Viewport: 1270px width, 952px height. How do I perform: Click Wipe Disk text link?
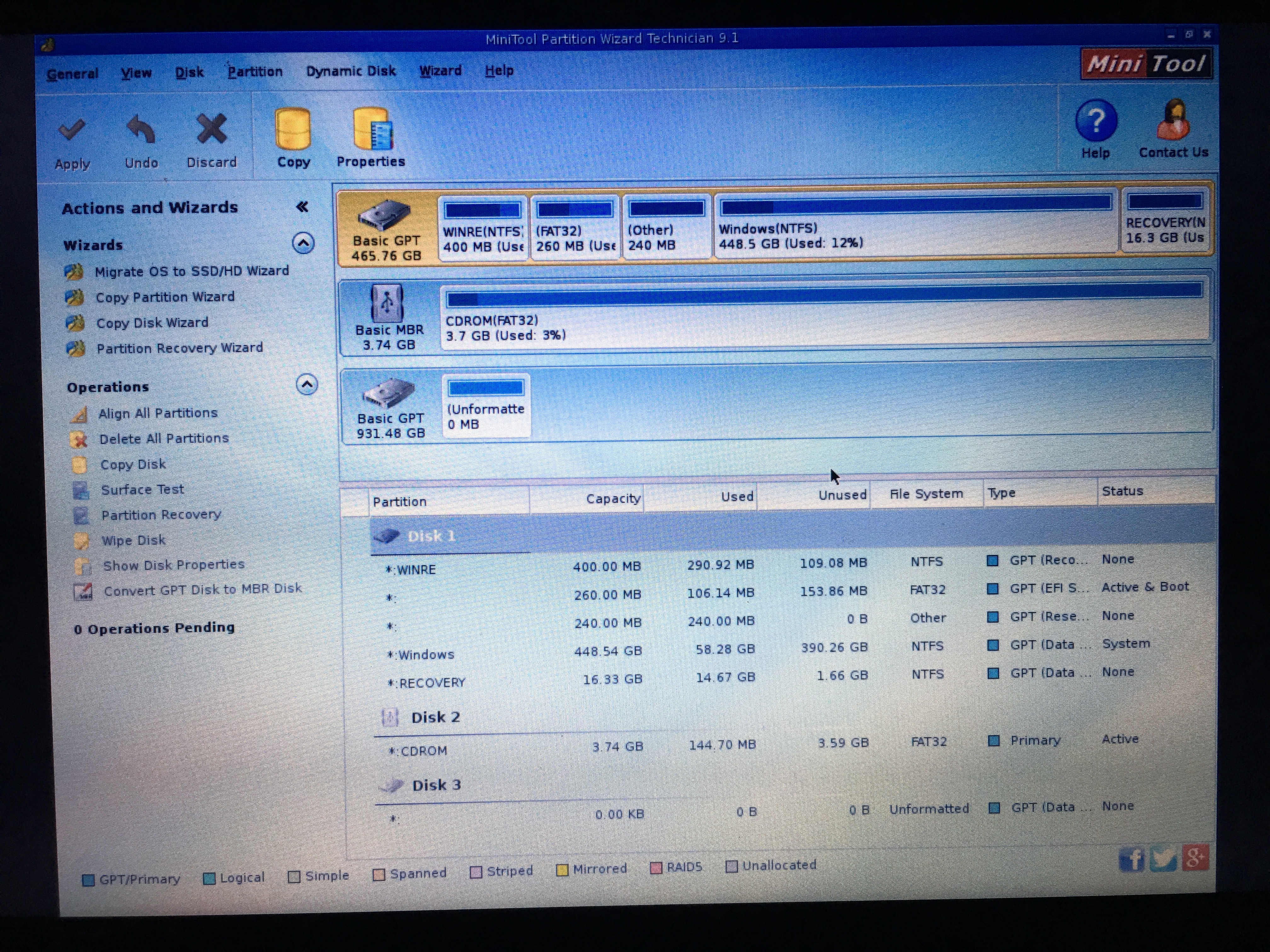(134, 541)
